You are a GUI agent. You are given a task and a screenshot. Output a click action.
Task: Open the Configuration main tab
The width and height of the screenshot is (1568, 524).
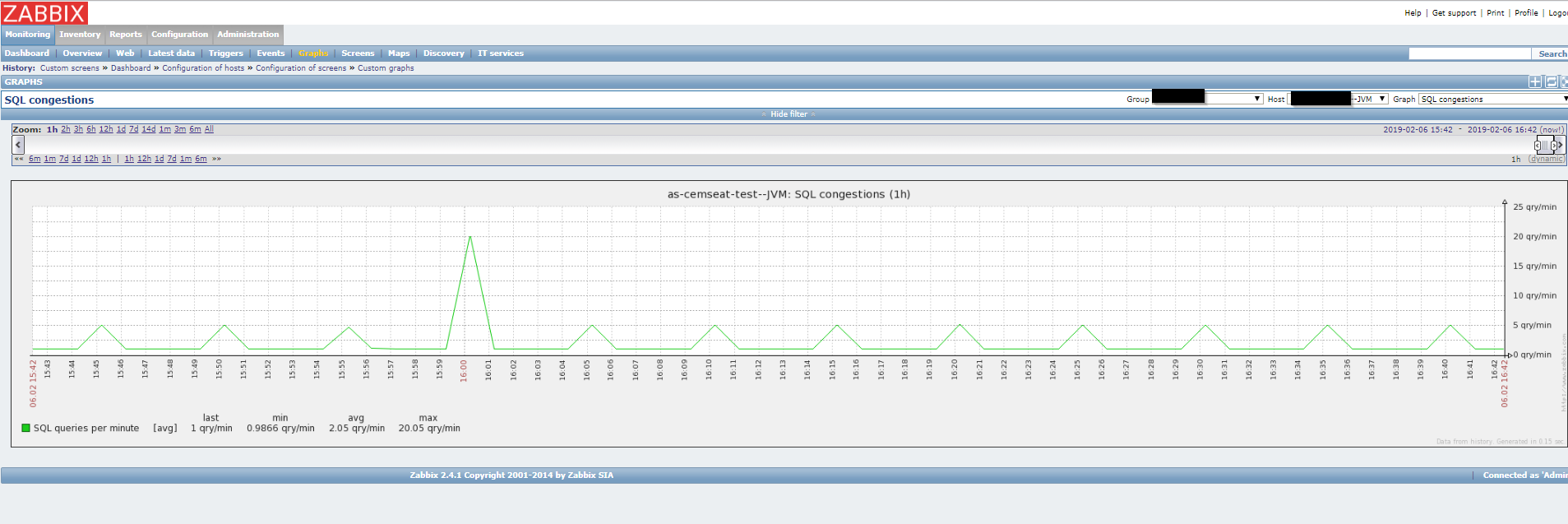(x=180, y=35)
